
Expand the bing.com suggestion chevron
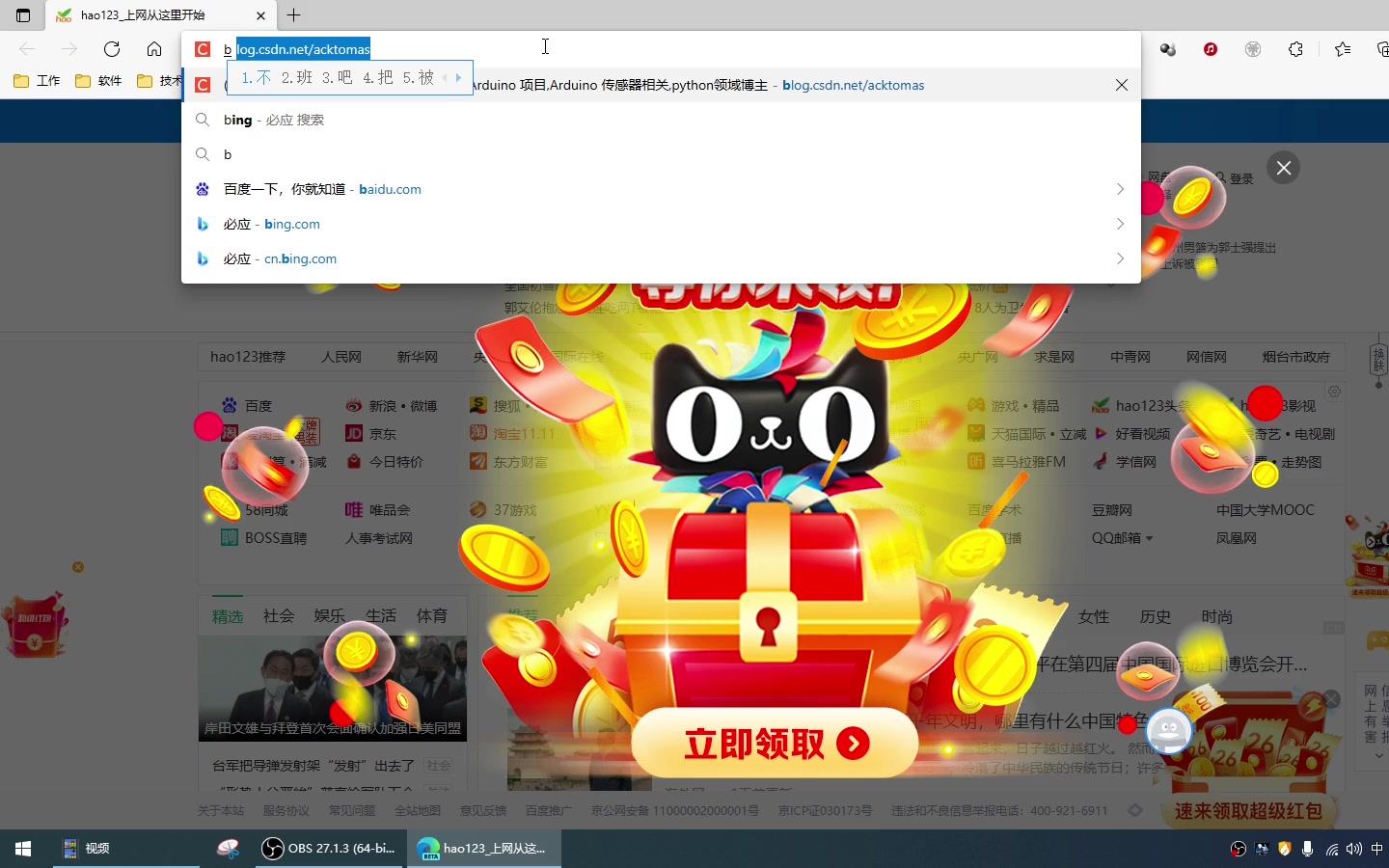1120,224
